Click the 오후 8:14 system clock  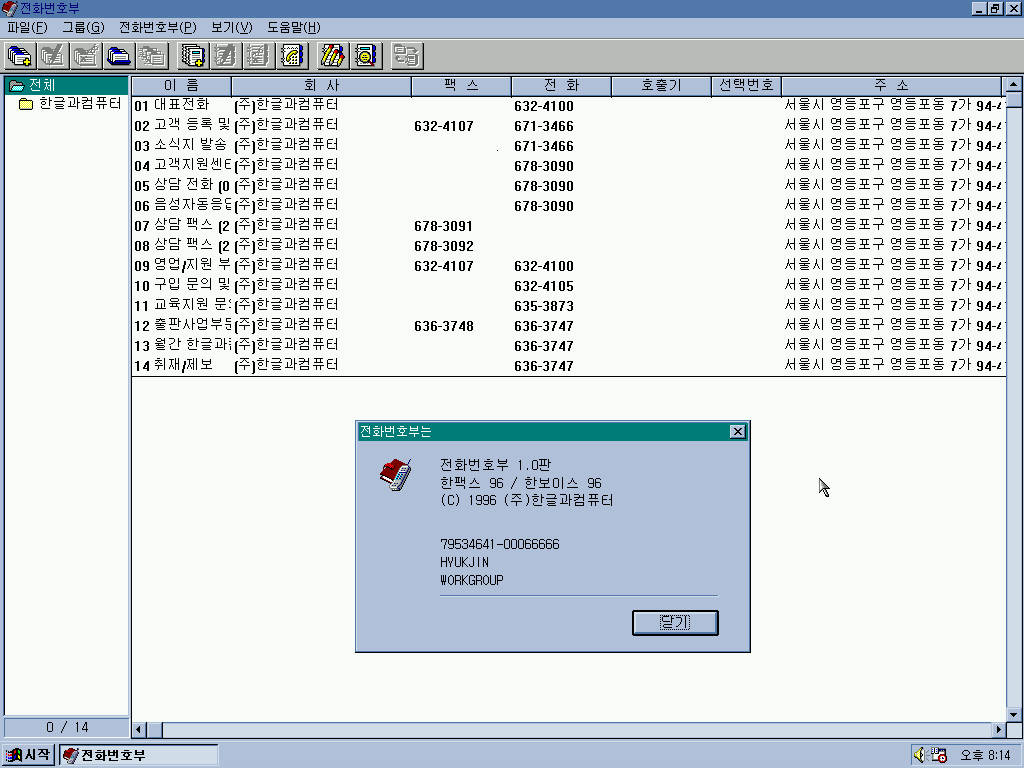[x=985, y=756]
